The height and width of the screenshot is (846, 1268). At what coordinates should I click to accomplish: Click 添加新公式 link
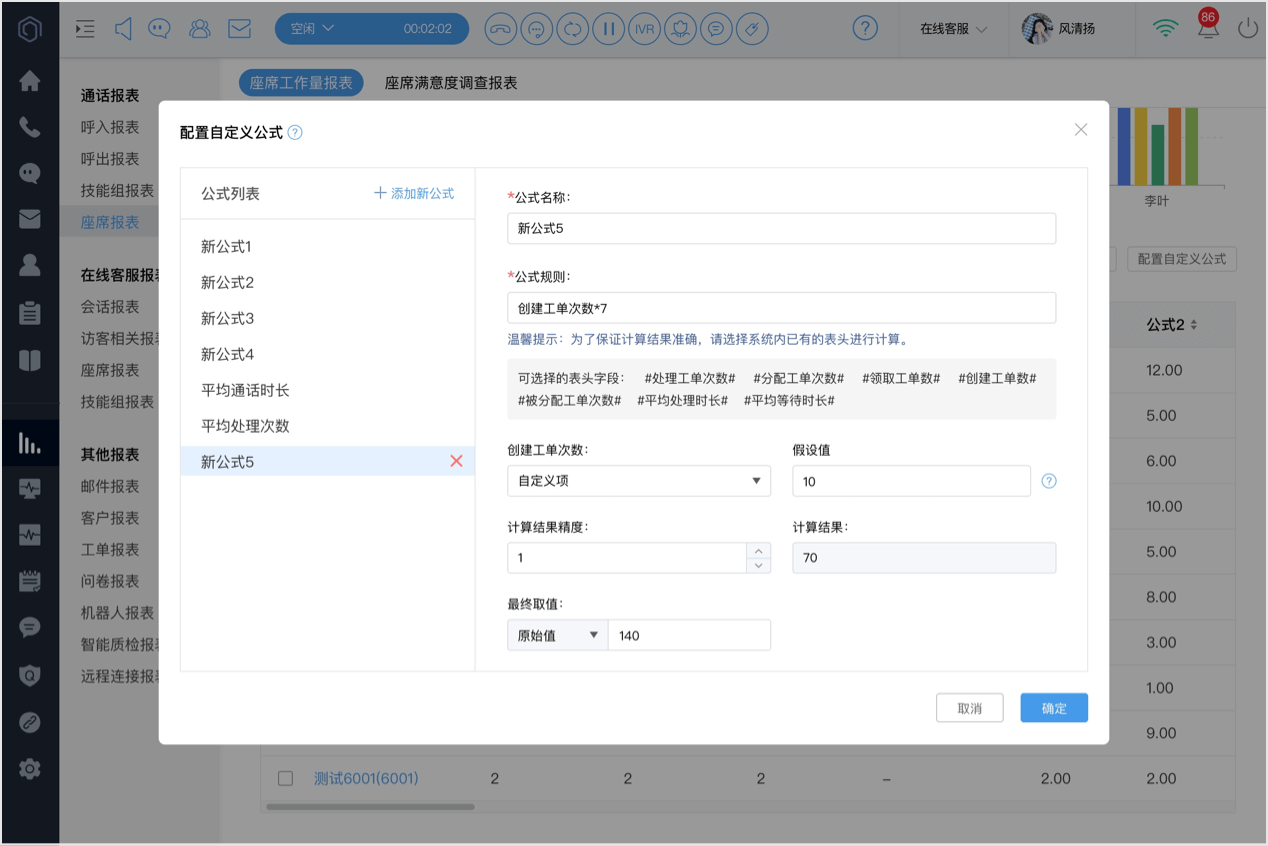(x=414, y=193)
